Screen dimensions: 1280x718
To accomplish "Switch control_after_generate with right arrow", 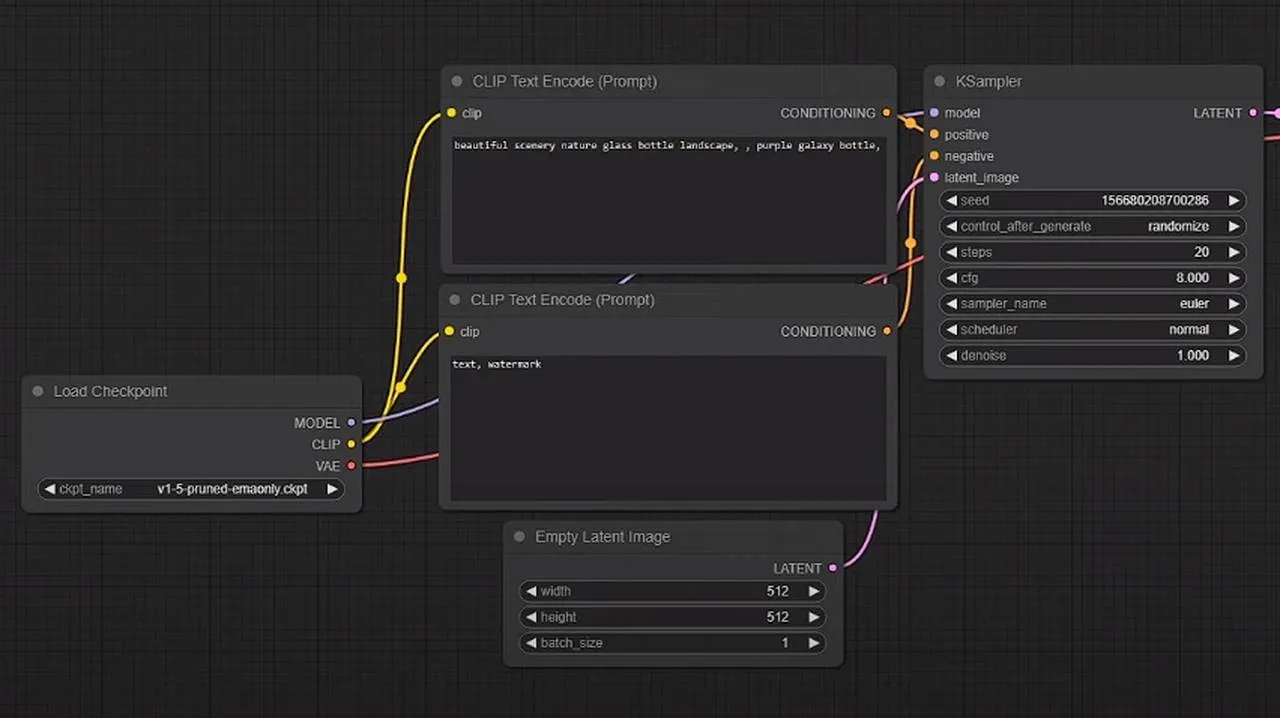I will click(x=1234, y=226).
